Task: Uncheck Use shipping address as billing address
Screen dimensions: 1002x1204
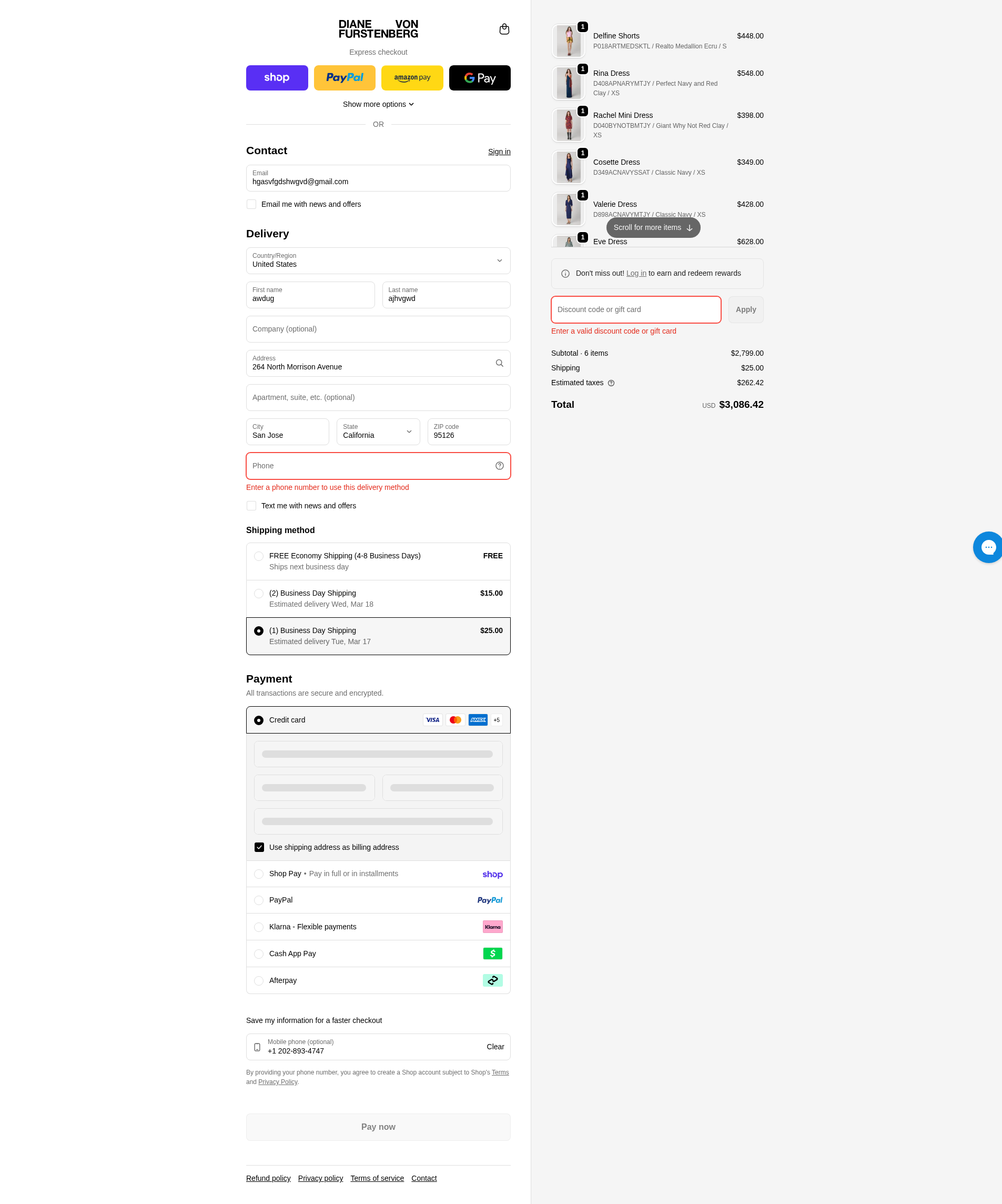Action: pyautogui.click(x=259, y=847)
